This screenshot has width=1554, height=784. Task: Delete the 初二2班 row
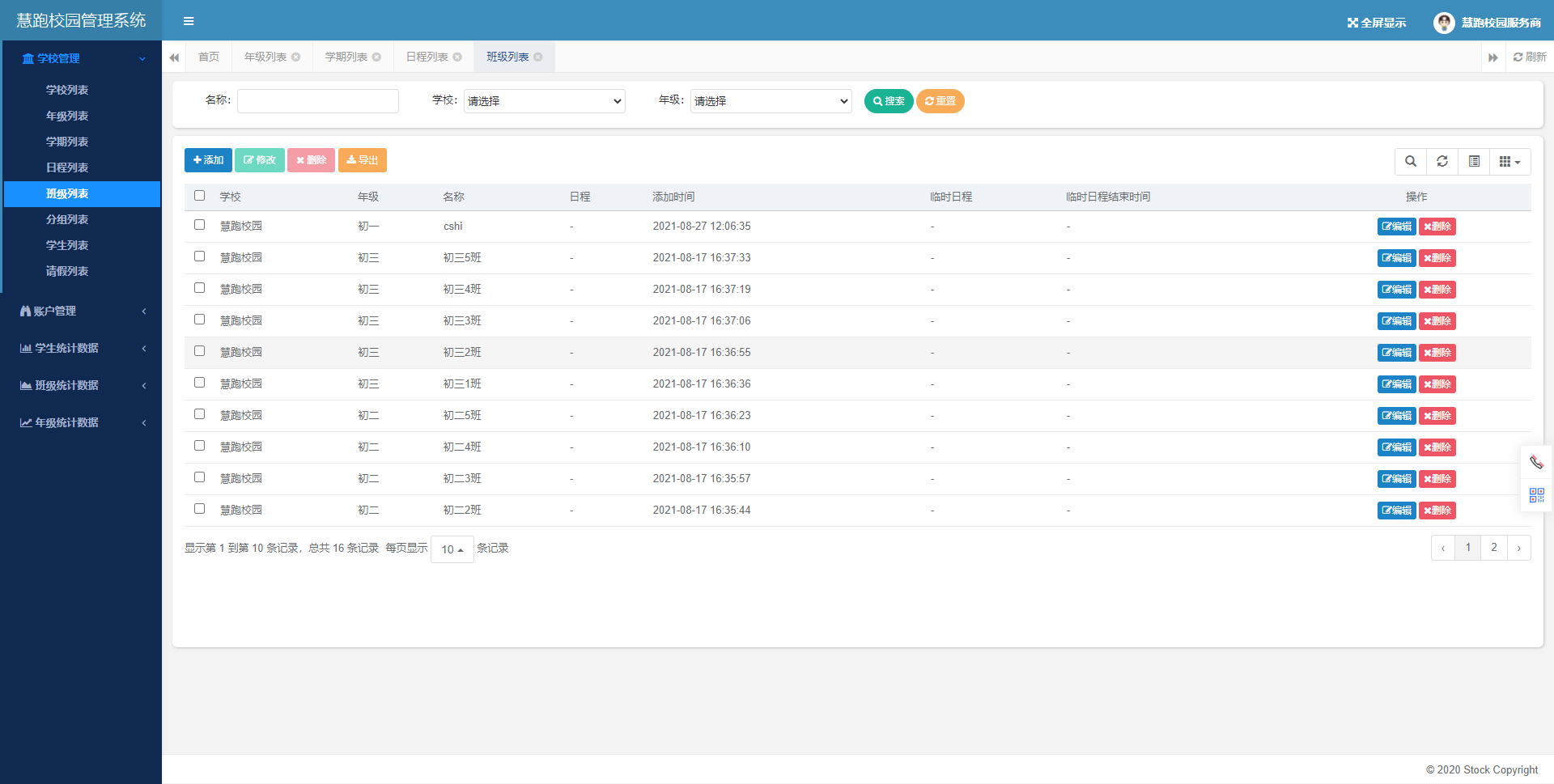pyautogui.click(x=1437, y=511)
